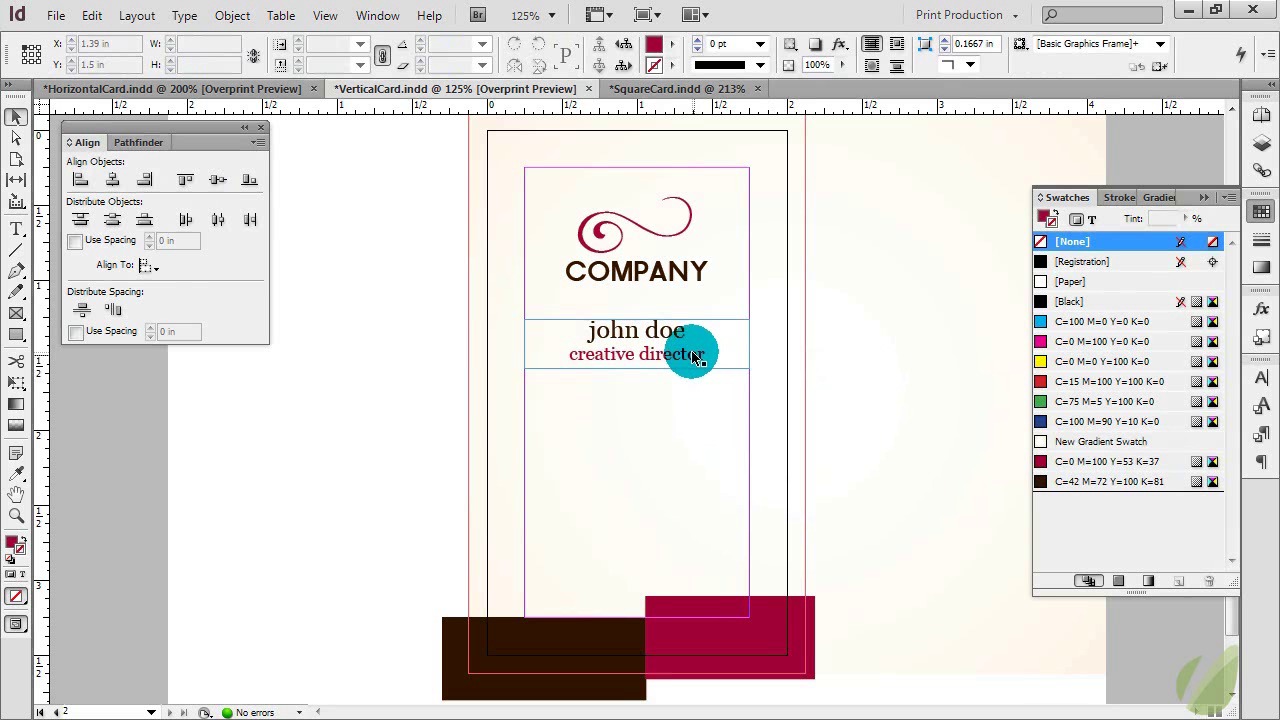This screenshot has height=720, width=1280.
Task: Click Align Horizontal Centers icon
Action: coord(113,180)
